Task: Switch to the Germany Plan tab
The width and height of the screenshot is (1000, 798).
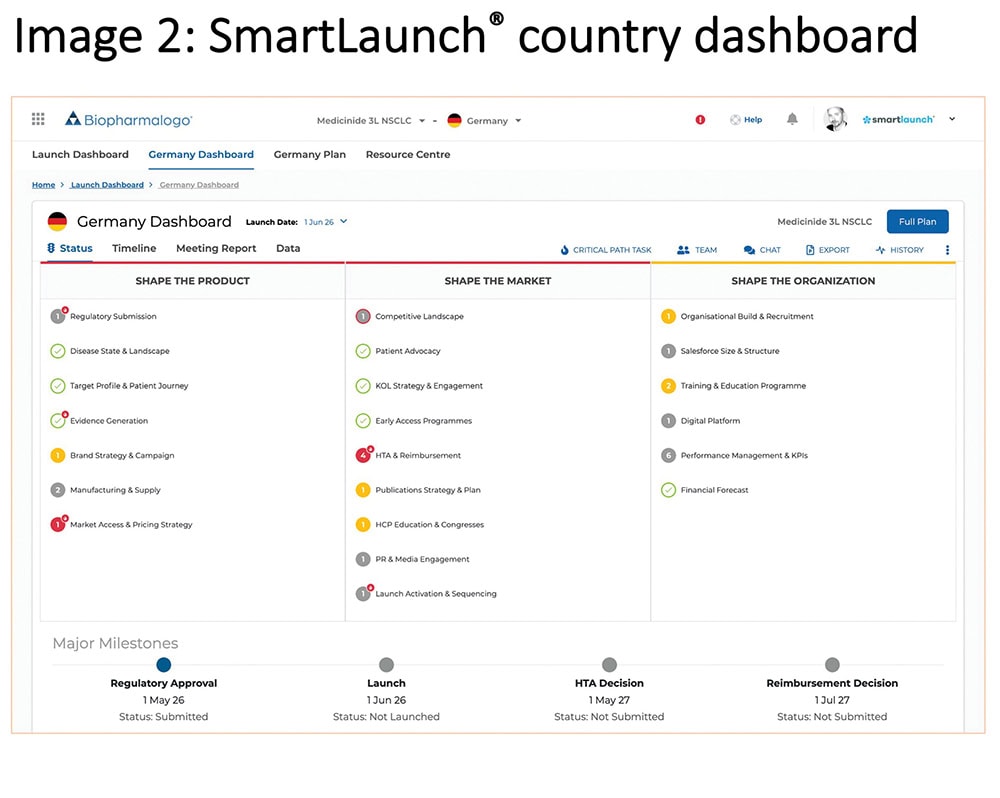Action: [309, 155]
